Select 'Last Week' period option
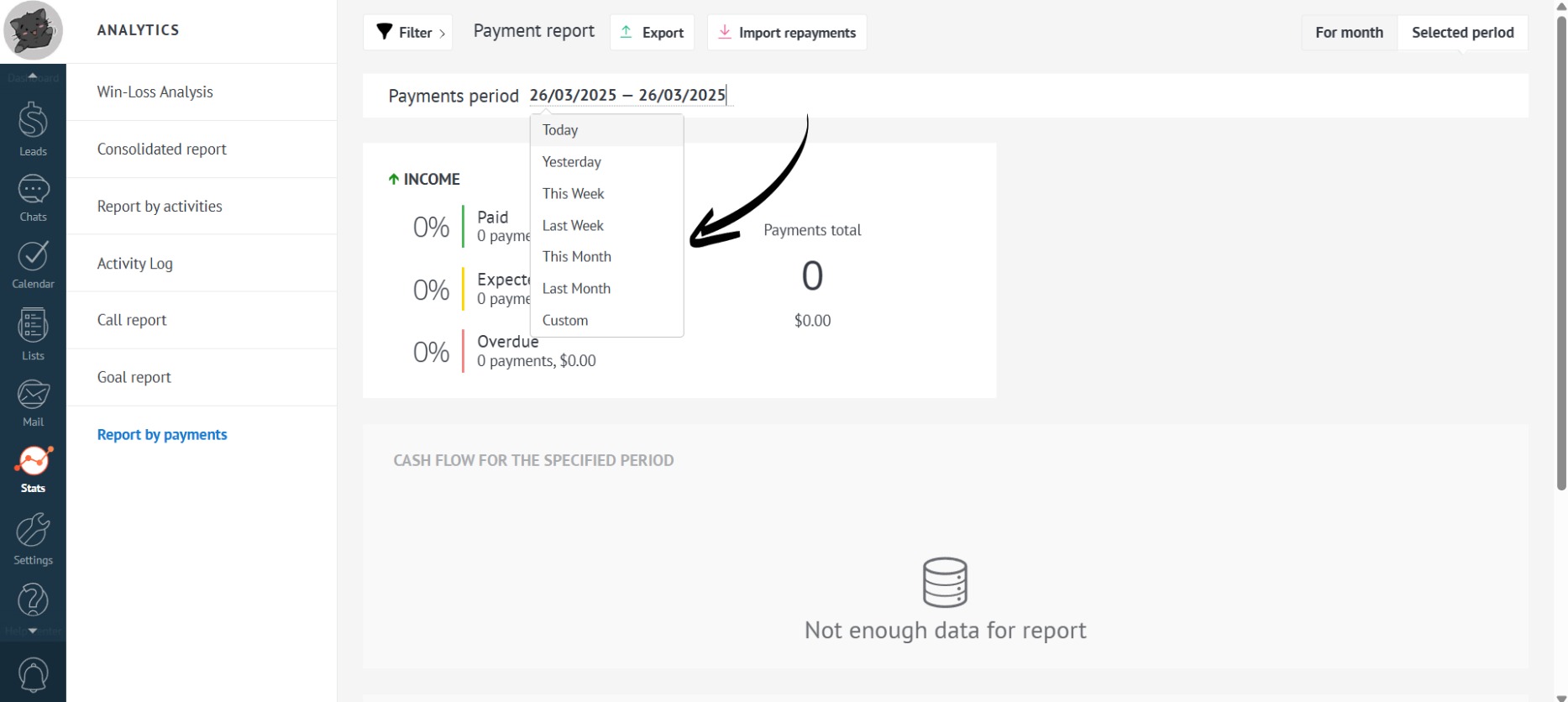Screen dimensions: 1568x702 [573, 226]
